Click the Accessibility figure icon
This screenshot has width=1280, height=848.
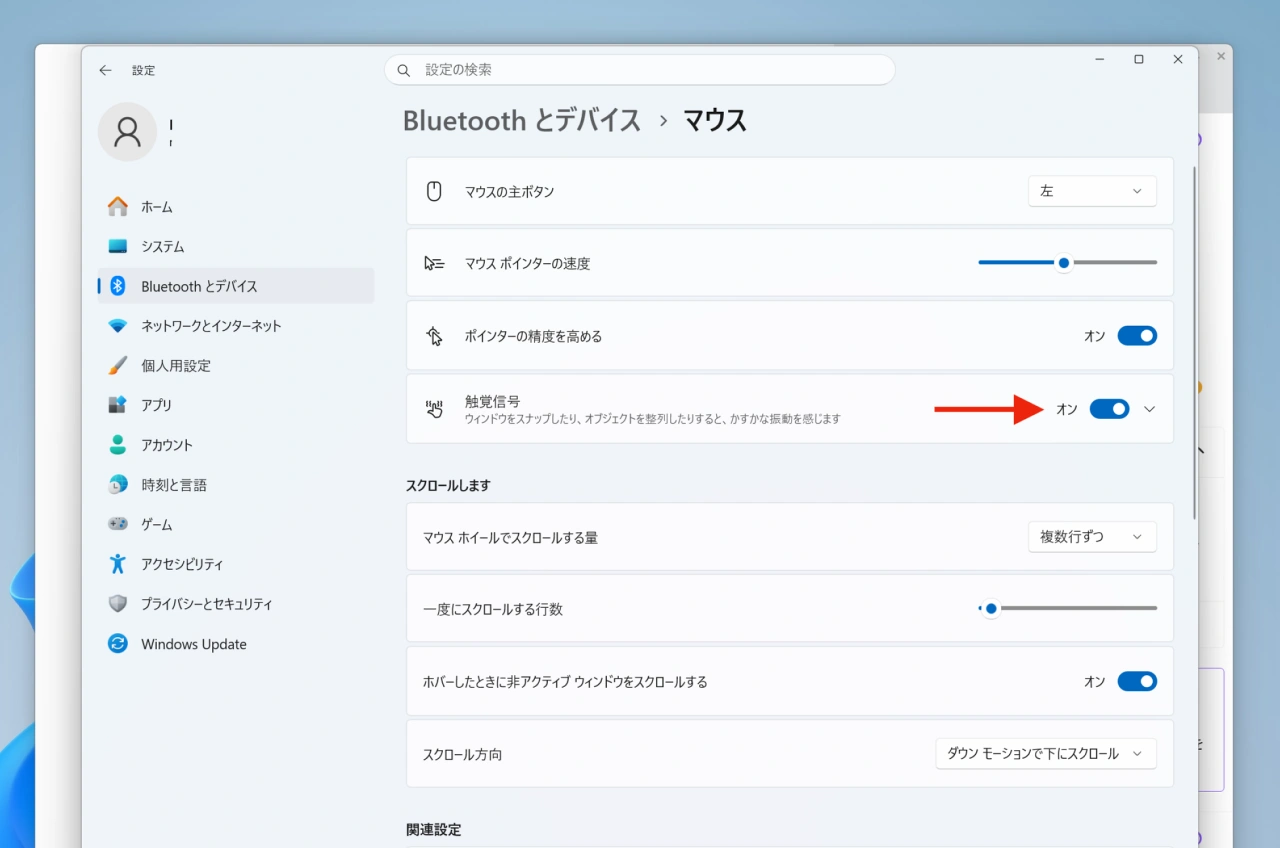point(118,564)
